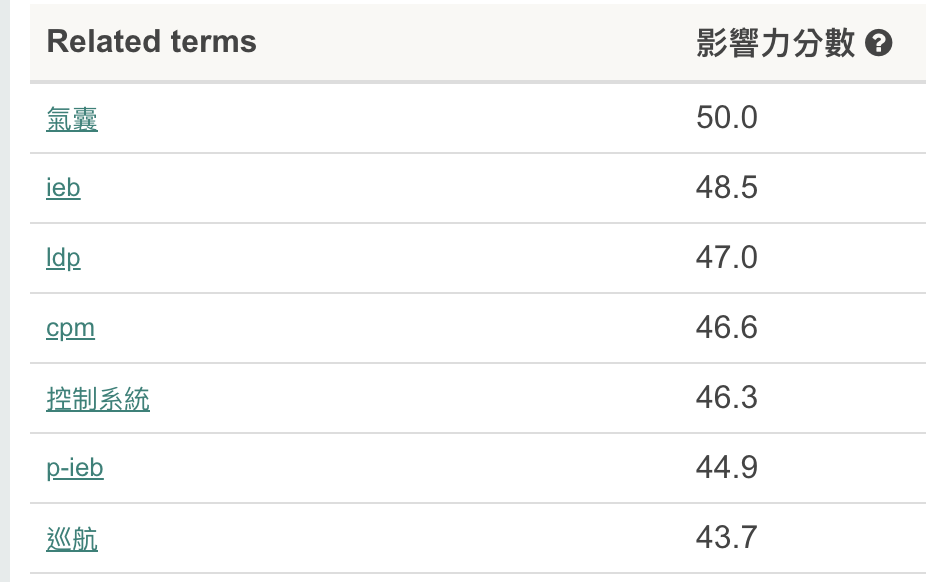
Task: Open the 氣囊 related term link
Action: pos(72,119)
